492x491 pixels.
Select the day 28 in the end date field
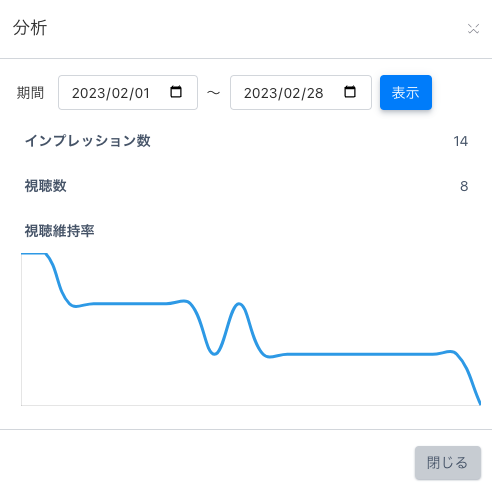(315, 93)
